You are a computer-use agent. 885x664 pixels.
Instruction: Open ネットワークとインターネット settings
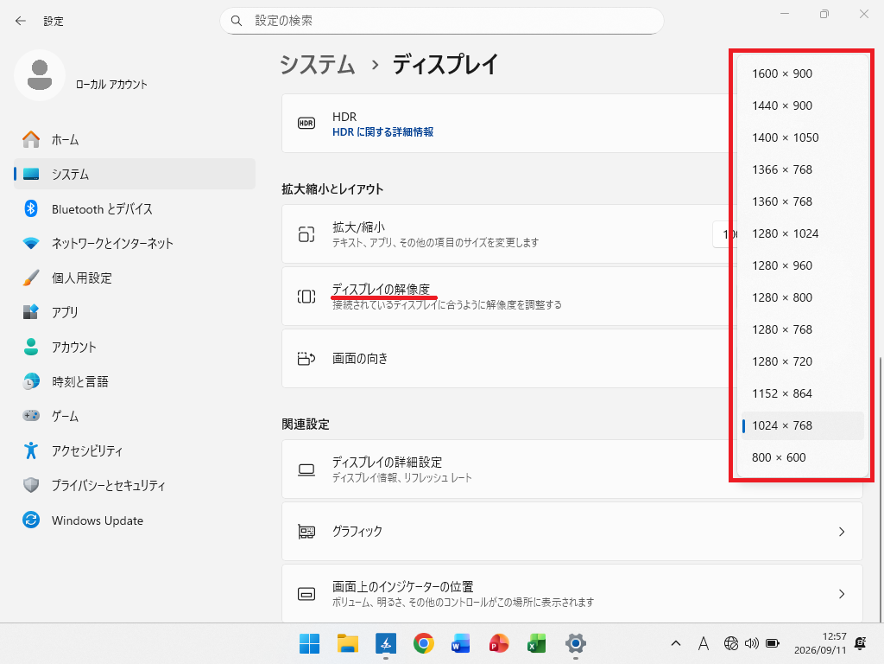[134, 243]
